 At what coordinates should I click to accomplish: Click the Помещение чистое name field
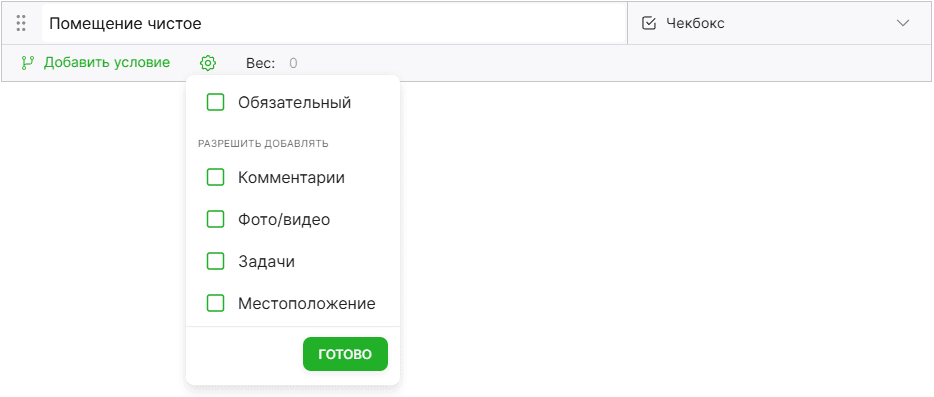click(x=334, y=23)
